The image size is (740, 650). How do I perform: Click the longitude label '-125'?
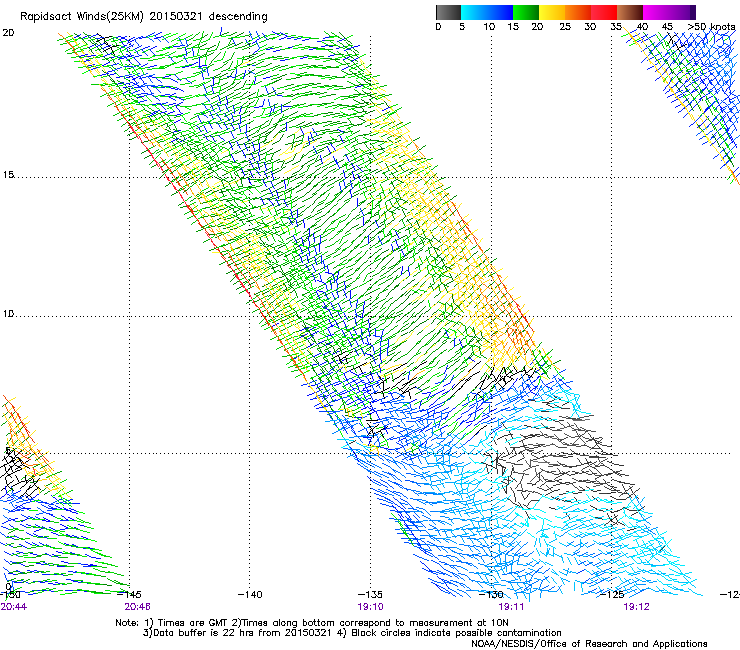click(x=612, y=594)
